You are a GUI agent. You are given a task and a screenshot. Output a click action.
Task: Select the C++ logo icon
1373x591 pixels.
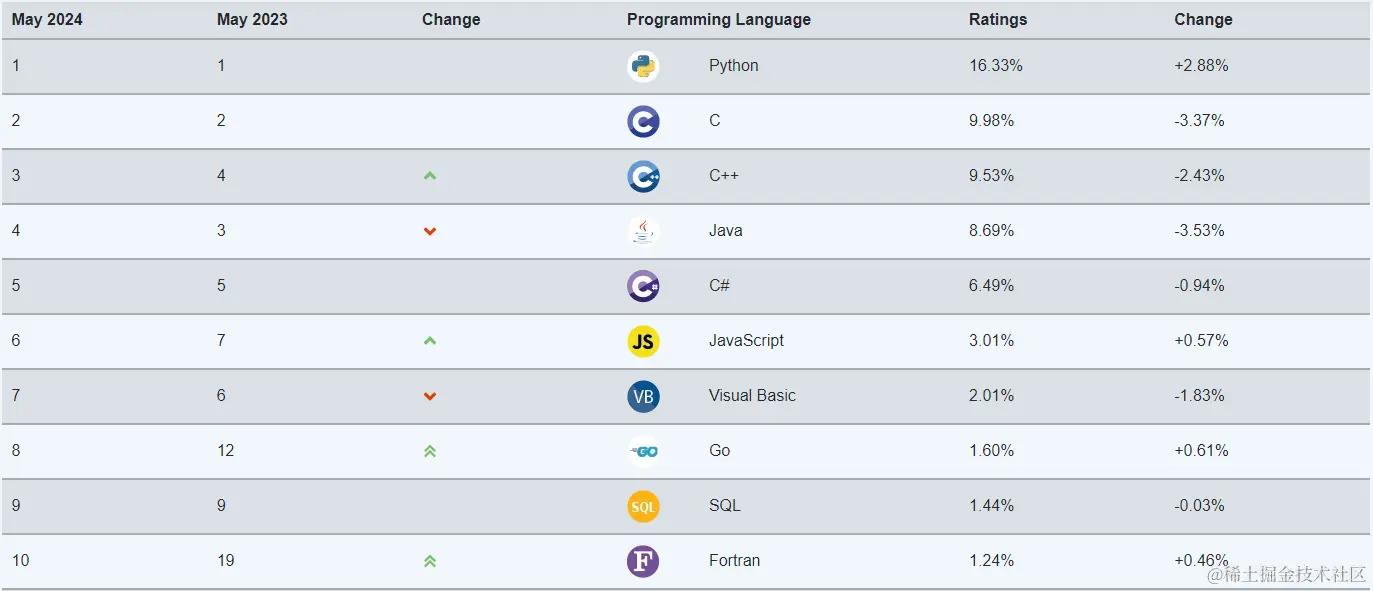pos(643,177)
